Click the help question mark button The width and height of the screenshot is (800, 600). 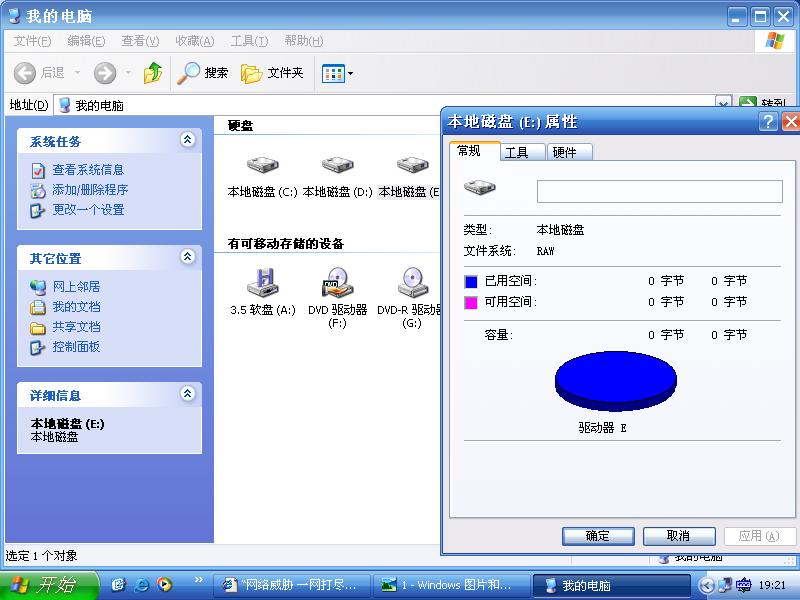pos(768,122)
